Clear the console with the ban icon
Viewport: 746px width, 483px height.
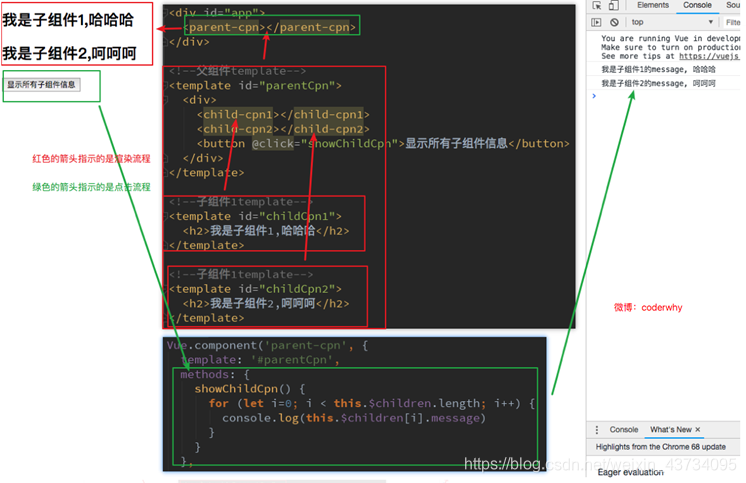click(614, 22)
